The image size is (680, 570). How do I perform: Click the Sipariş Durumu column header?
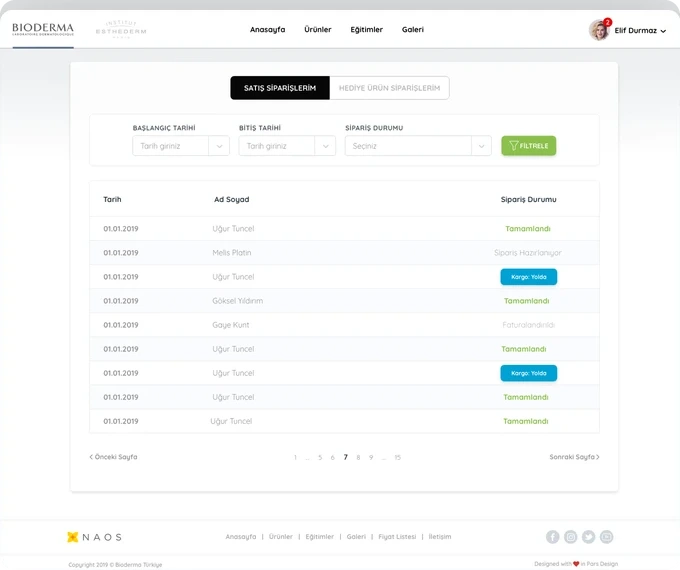click(529, 200)
